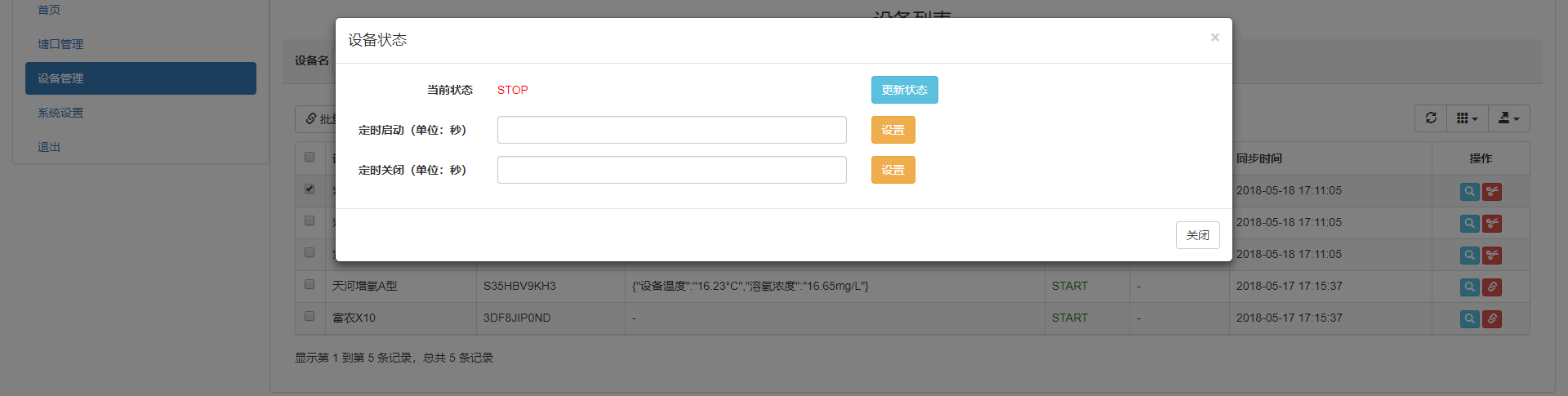Image resolution: width=1568 pixels, height=396 pixels.
Task: Click the serial number S35HBV9KH3
Action: [x=519, y=286]
